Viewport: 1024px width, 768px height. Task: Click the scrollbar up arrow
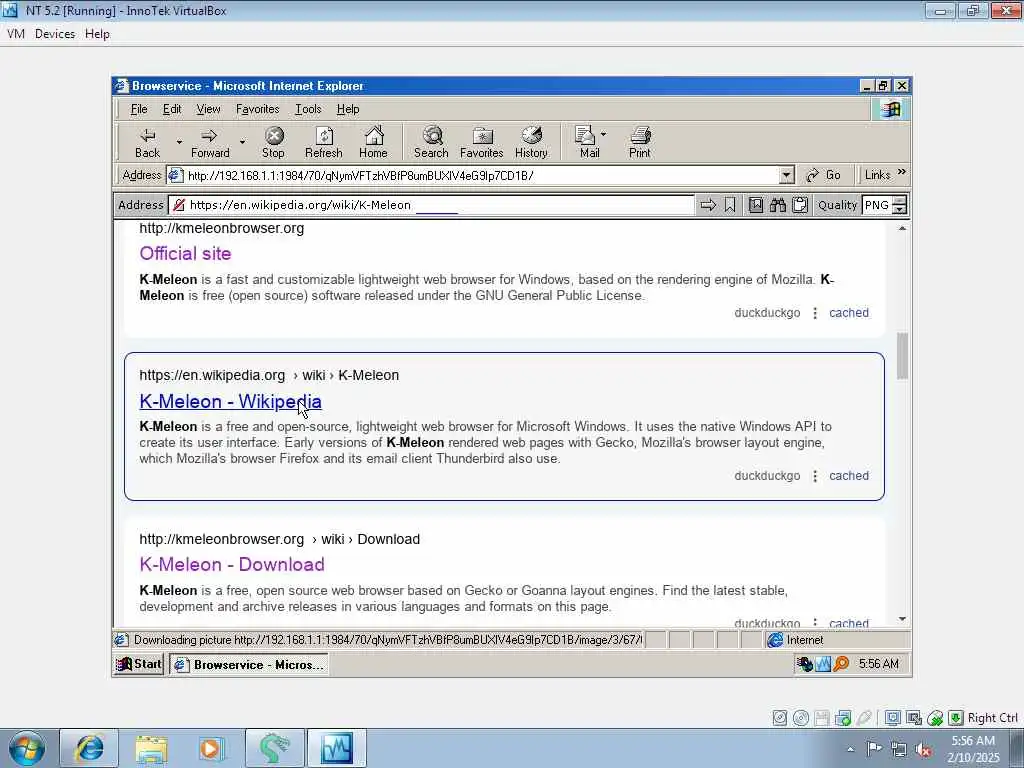click(903, 228)
